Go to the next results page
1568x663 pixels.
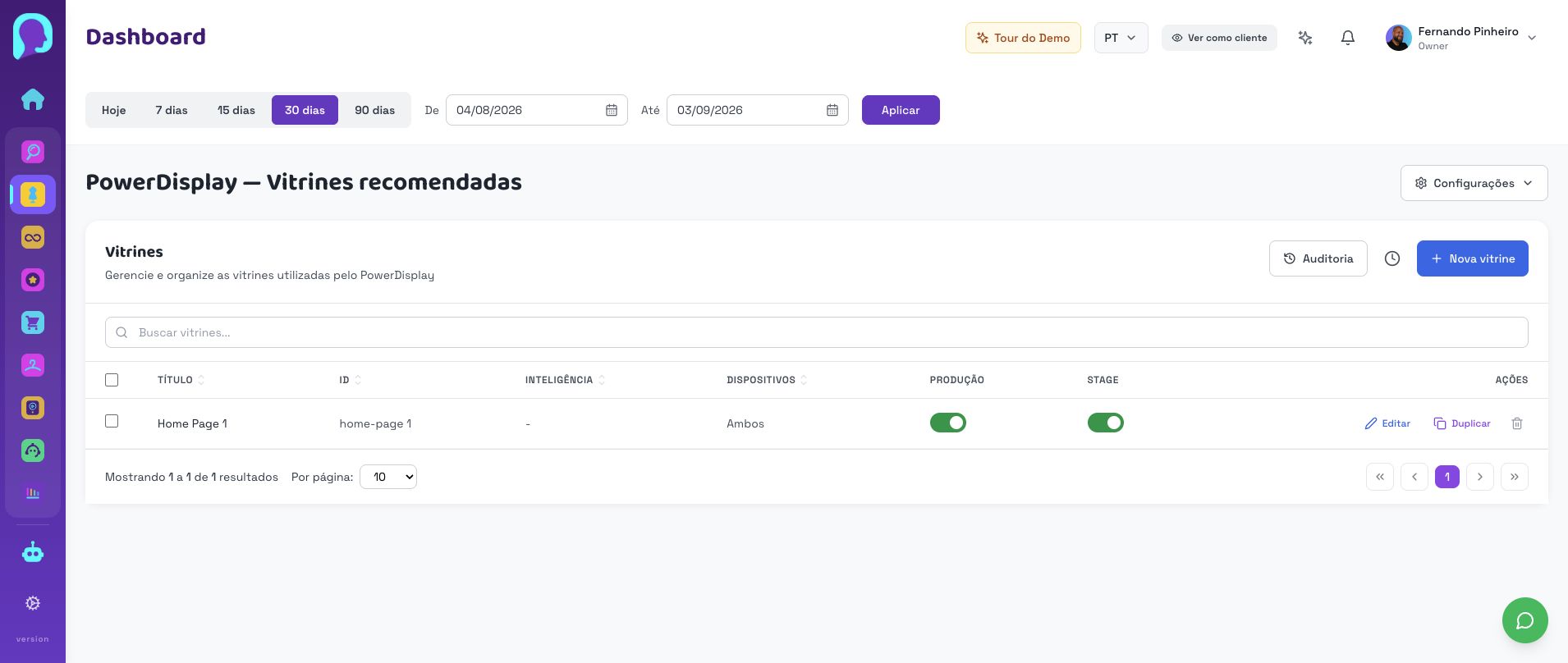1480,477
